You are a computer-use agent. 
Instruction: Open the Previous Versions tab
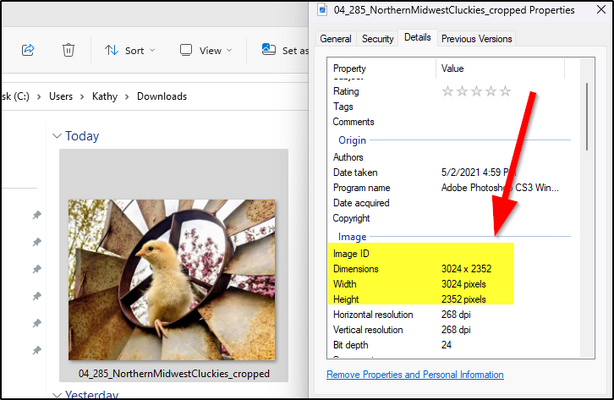pyautogui.click(x=477, y=39)
